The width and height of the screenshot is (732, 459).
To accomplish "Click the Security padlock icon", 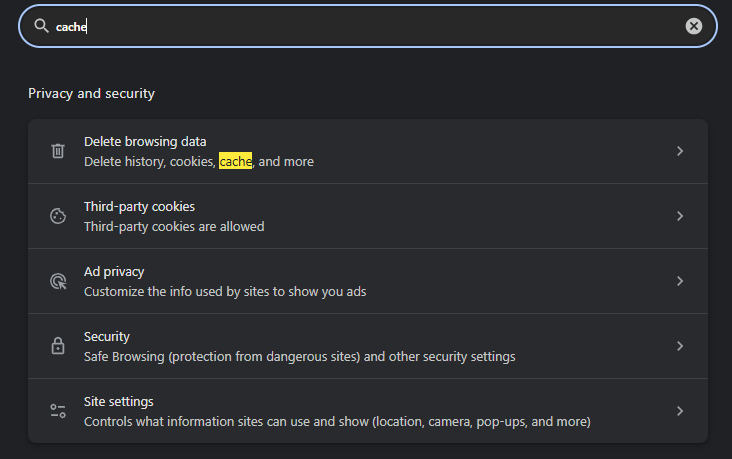I will (x=58, y=346).
